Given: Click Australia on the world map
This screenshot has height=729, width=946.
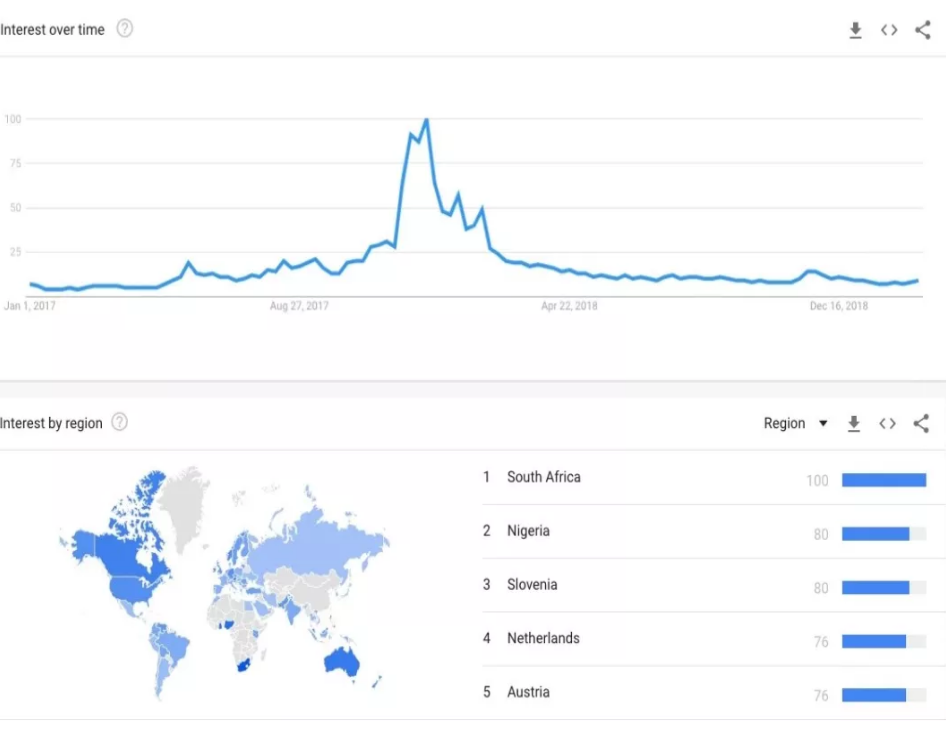Looking at the screenshot, I should 341,662.
